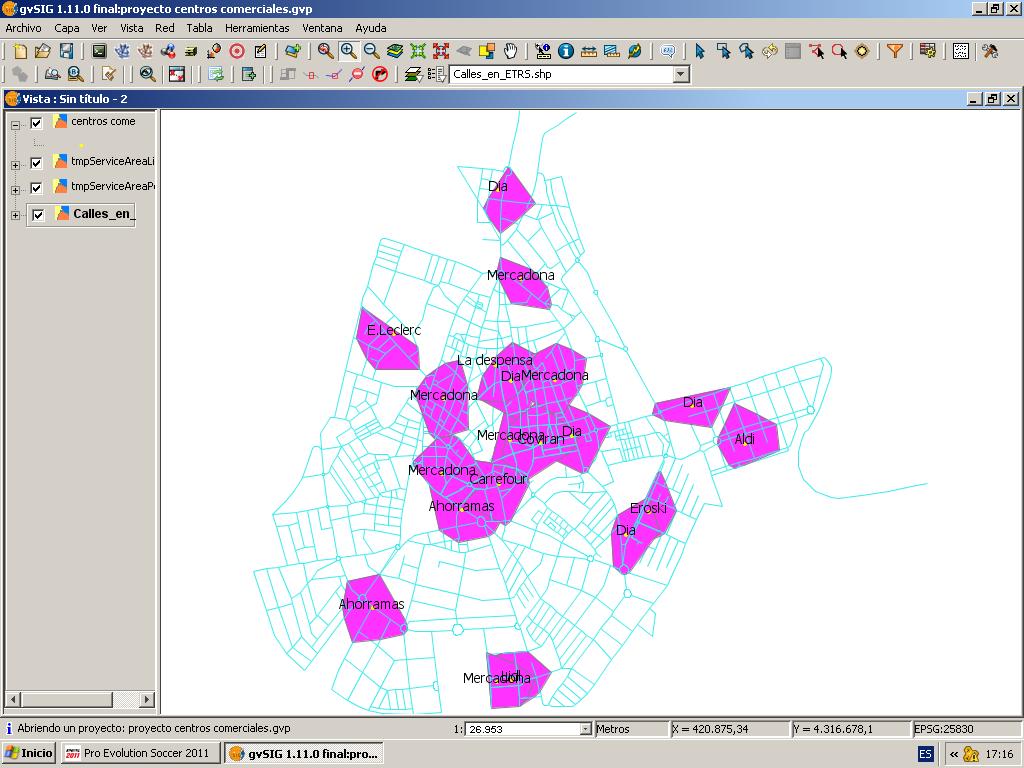Open the Red menu

[165, 28]
